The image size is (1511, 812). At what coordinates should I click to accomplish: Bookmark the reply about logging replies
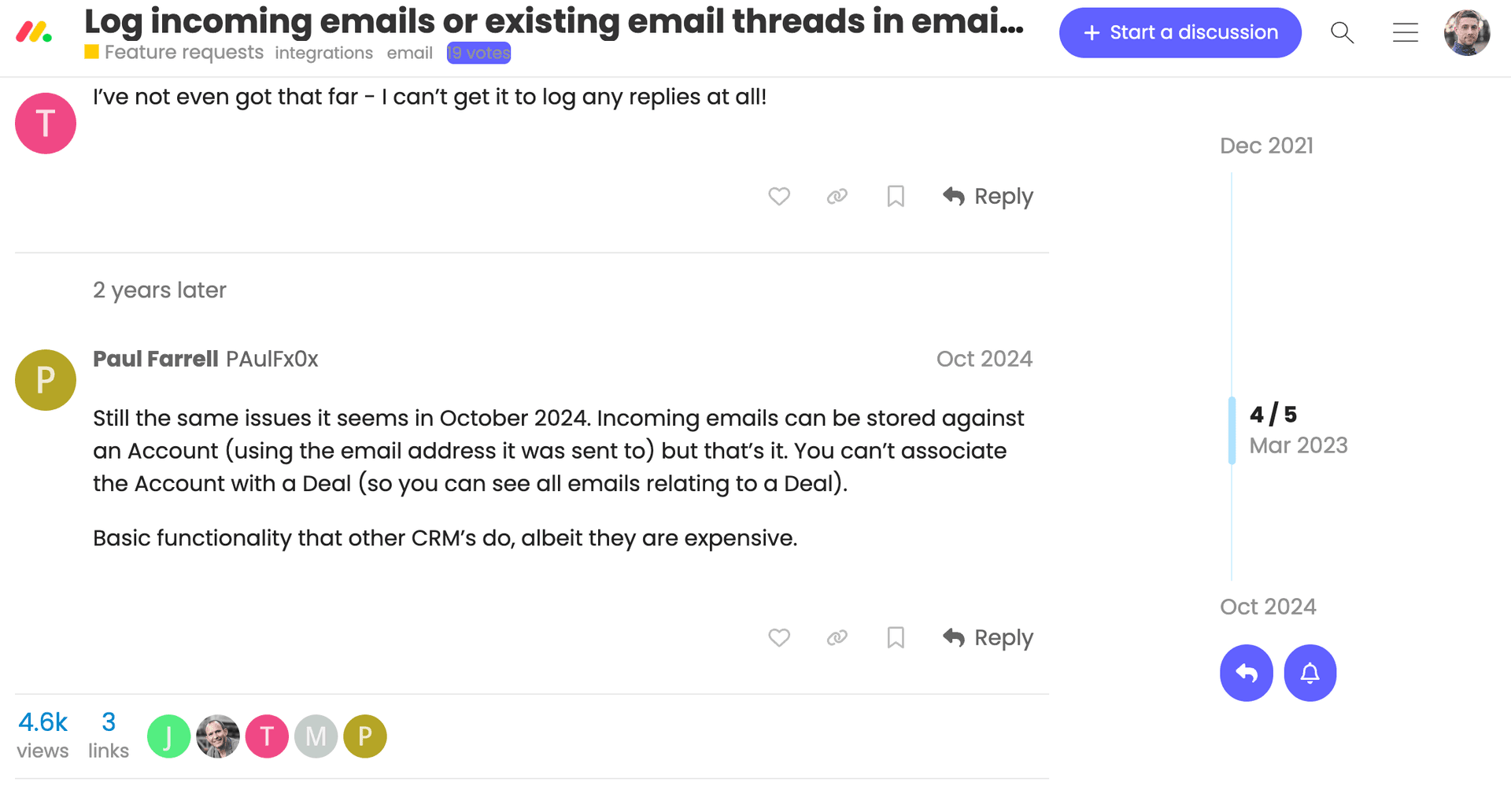tap(895, 196)
